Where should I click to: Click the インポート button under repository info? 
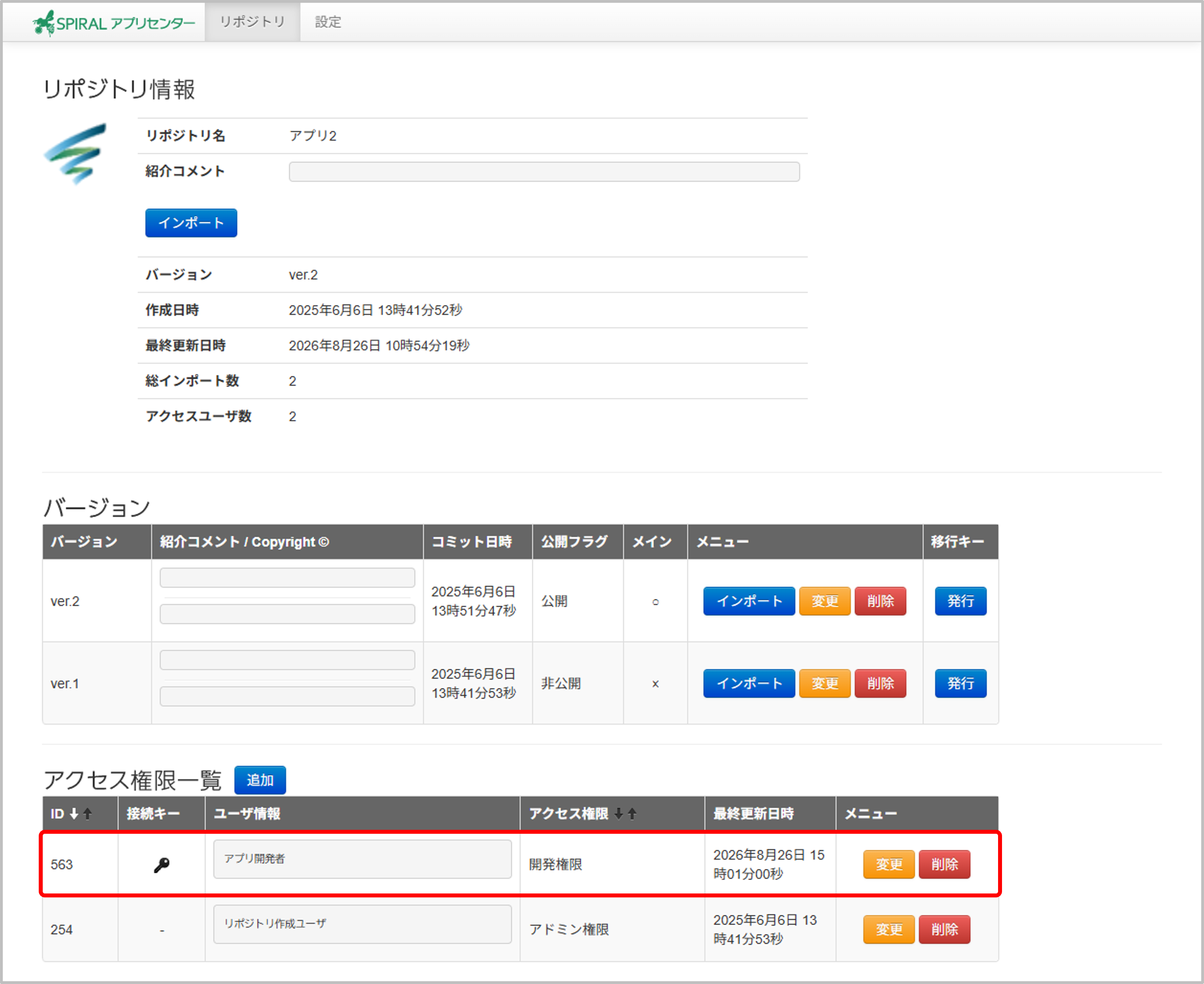(x=191, y=223)
